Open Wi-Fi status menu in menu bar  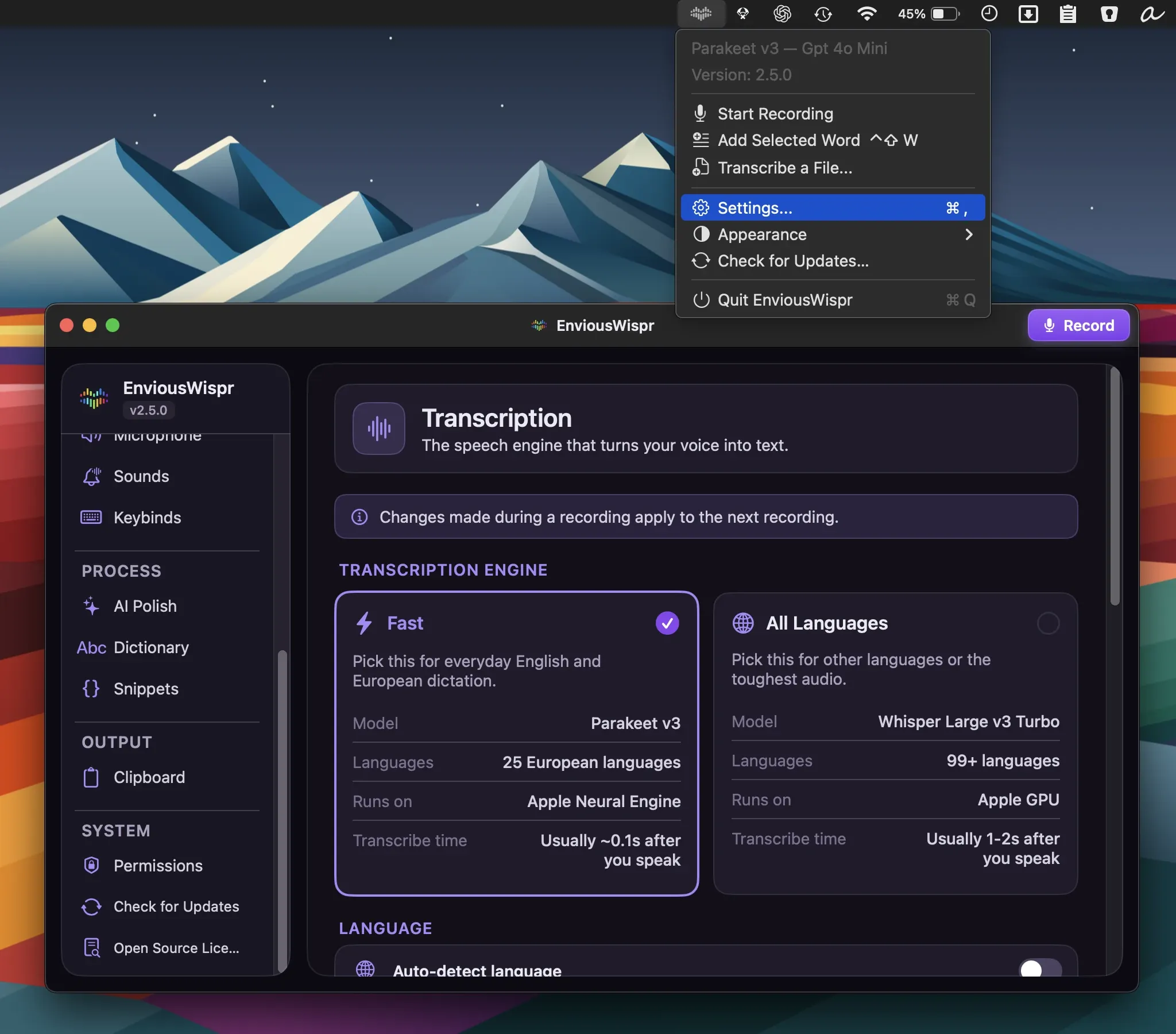[x=866, y=13]
